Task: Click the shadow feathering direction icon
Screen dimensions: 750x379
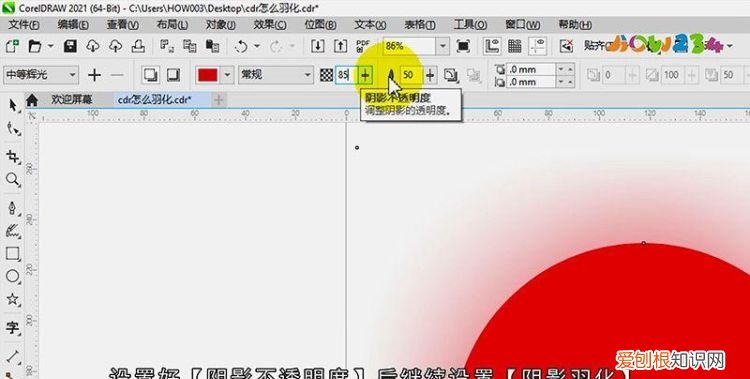Action: point(450,75)
